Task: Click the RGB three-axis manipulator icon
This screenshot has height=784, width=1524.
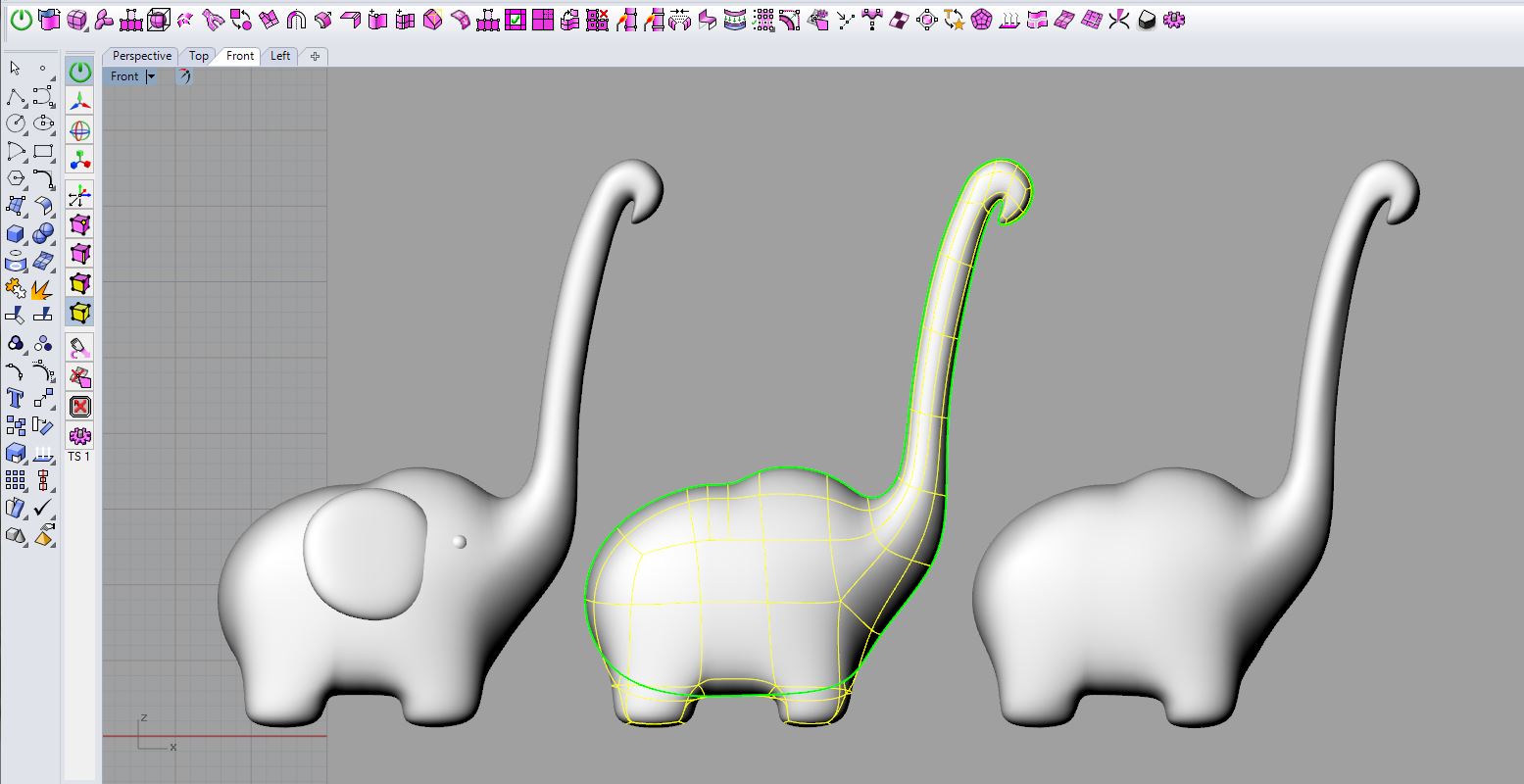Action: [x=80, y=101]
